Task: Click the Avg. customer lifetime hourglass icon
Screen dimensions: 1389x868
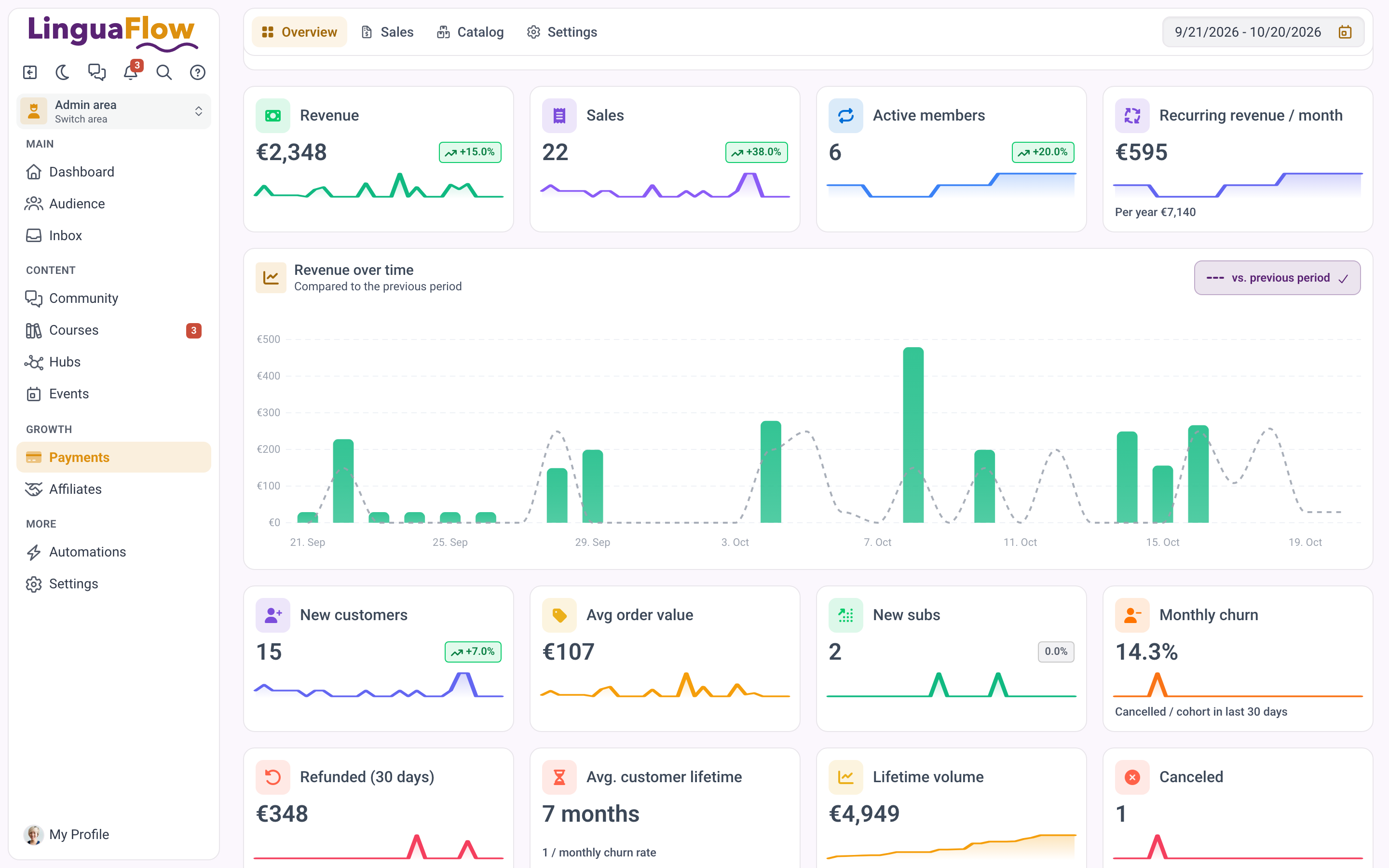Action: tap(559, 777)
